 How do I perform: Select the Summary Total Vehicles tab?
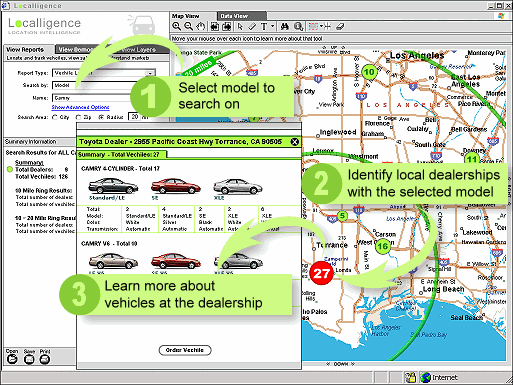tap(122, 154)
